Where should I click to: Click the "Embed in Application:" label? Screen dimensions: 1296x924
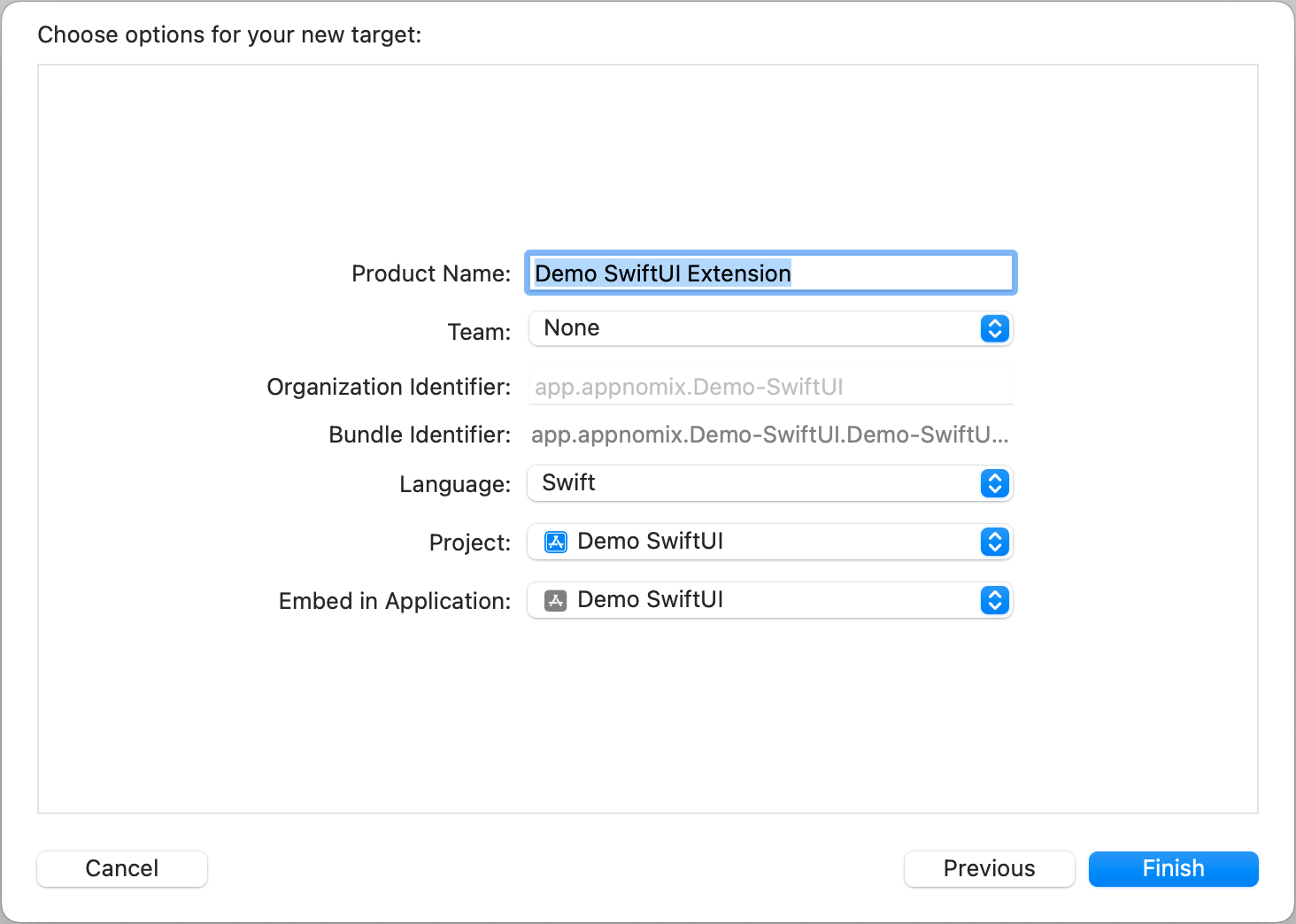point(395,601)
